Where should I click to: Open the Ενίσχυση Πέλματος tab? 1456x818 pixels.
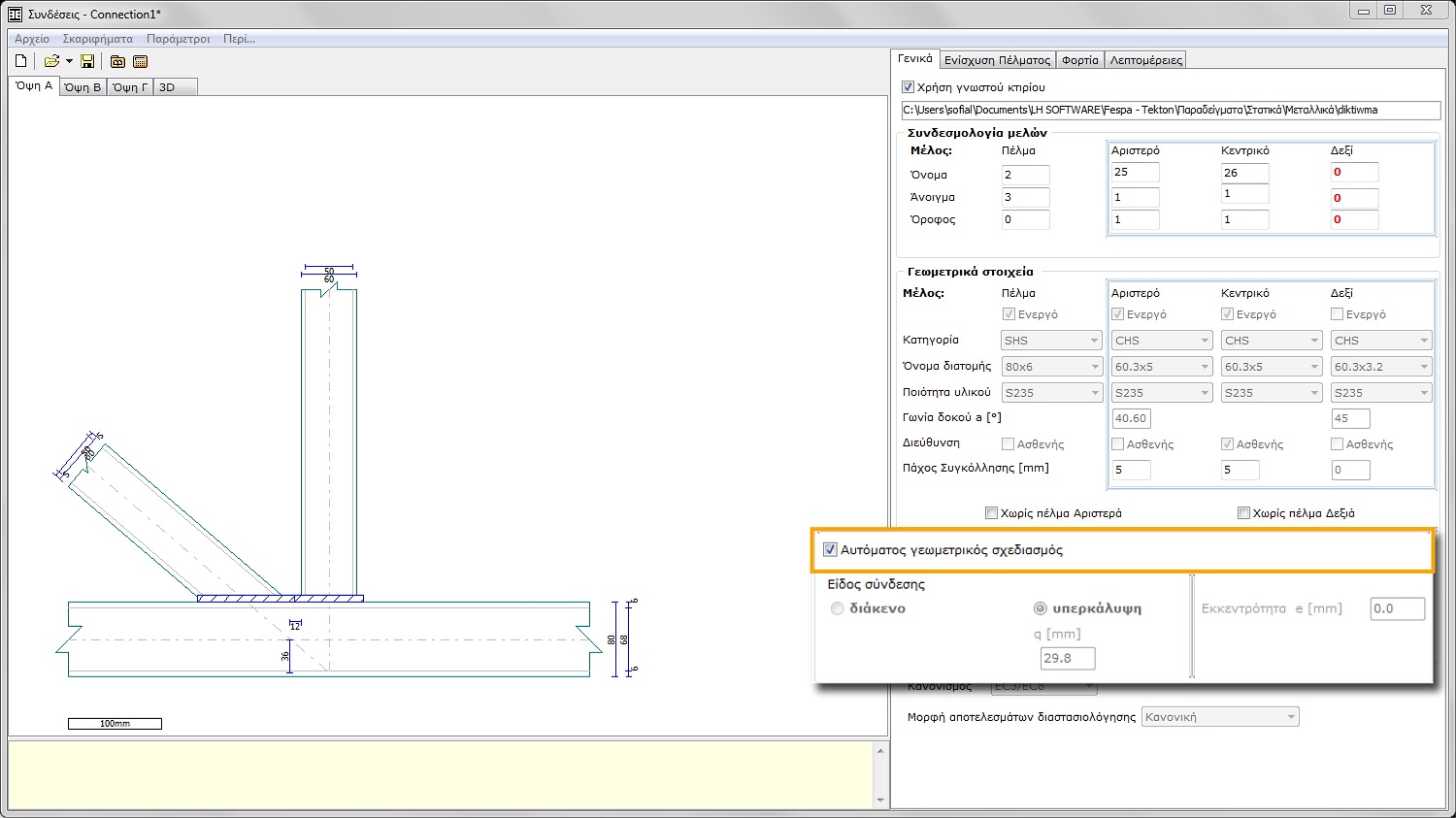[x=997, y=60]
